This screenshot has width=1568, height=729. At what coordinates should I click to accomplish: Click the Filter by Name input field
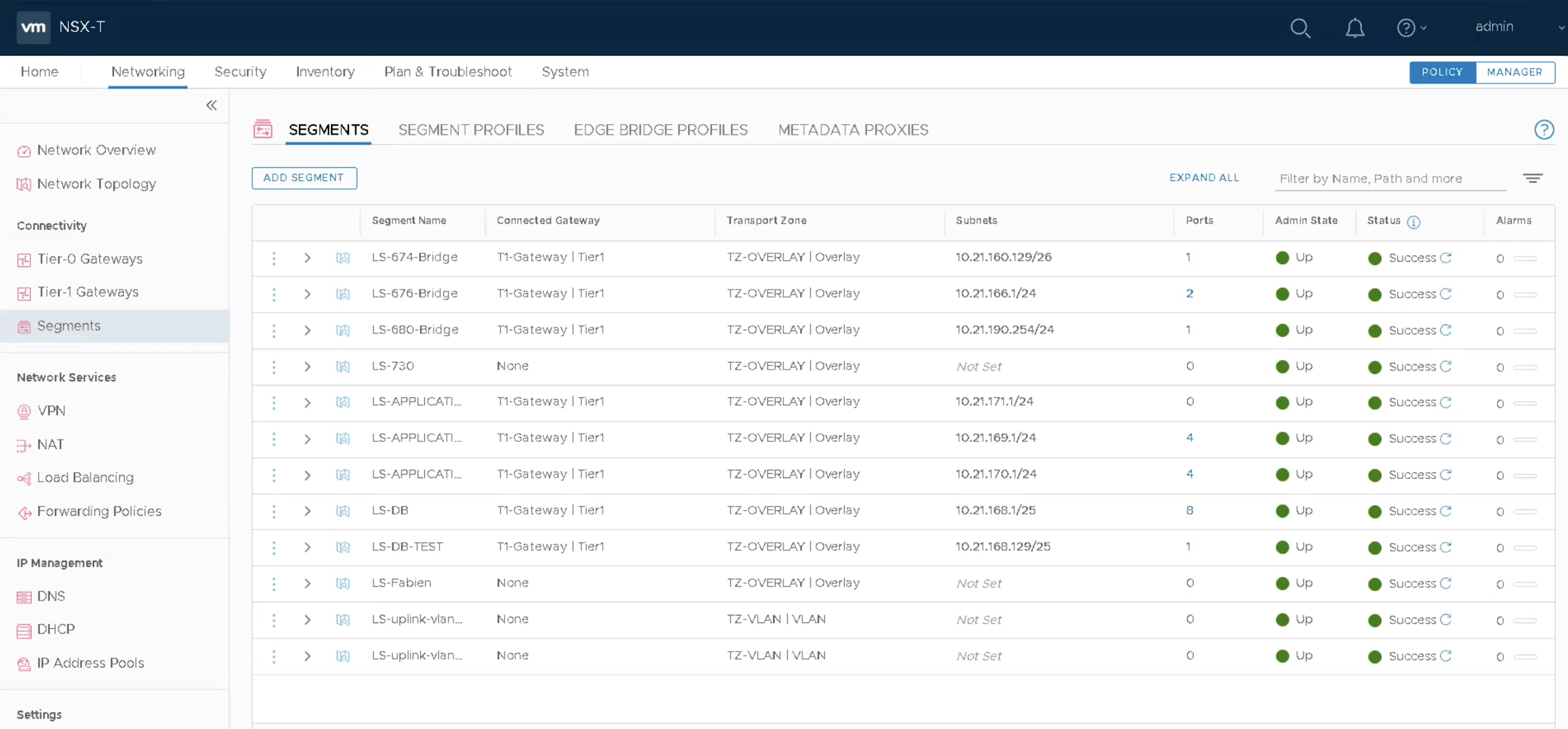[x=1390, y=178]
